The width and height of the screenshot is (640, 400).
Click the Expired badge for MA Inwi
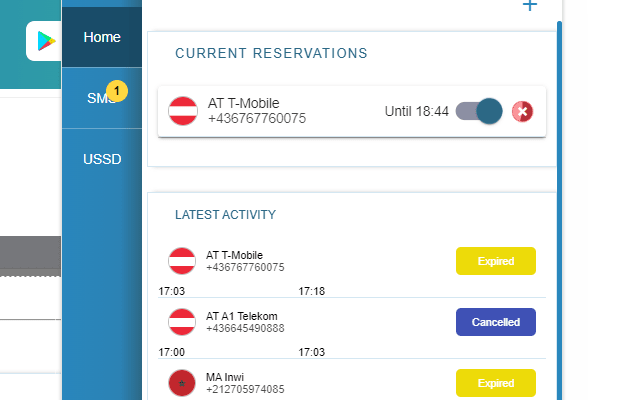coord(495,383)
